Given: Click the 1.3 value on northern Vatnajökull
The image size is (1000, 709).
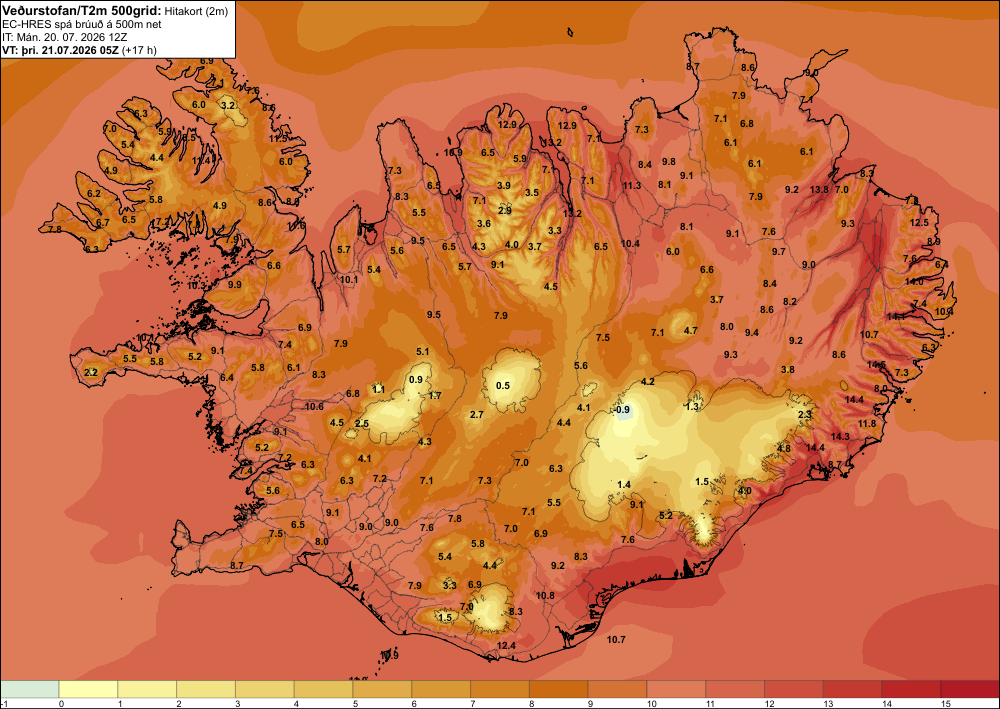Looking at the screenshot, I should (x=693, y=406).
